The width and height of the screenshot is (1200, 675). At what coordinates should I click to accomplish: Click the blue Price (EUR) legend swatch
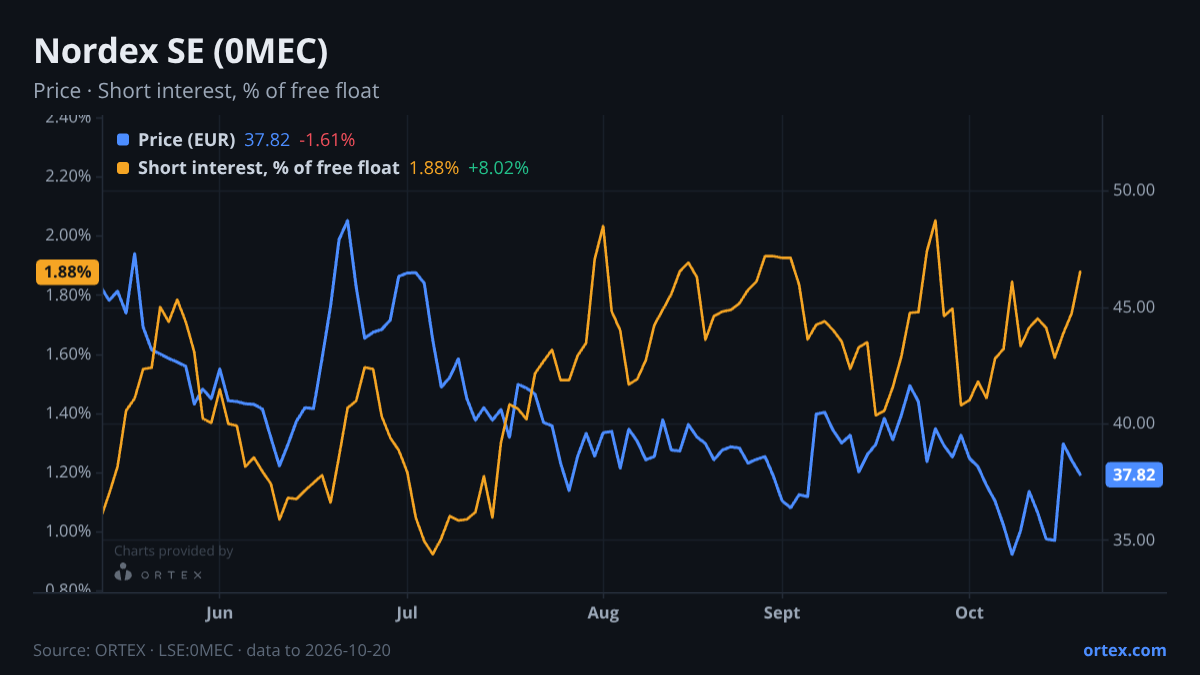tap(123, 140)
